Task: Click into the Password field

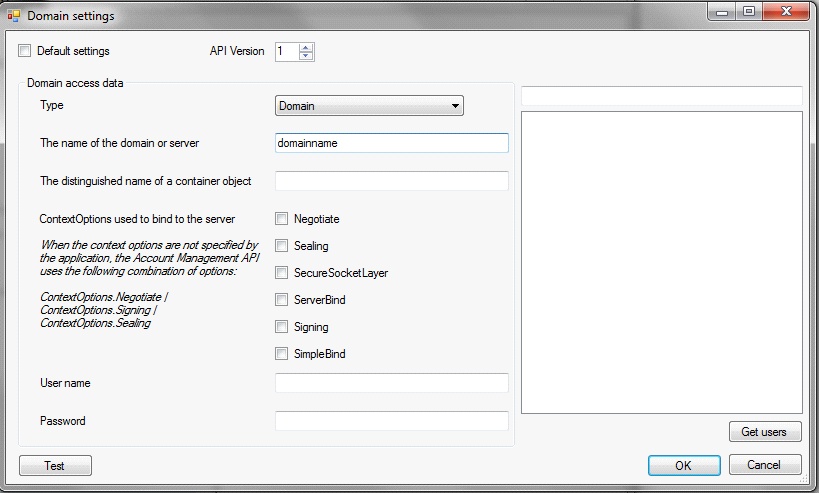Action: point(392,421)
